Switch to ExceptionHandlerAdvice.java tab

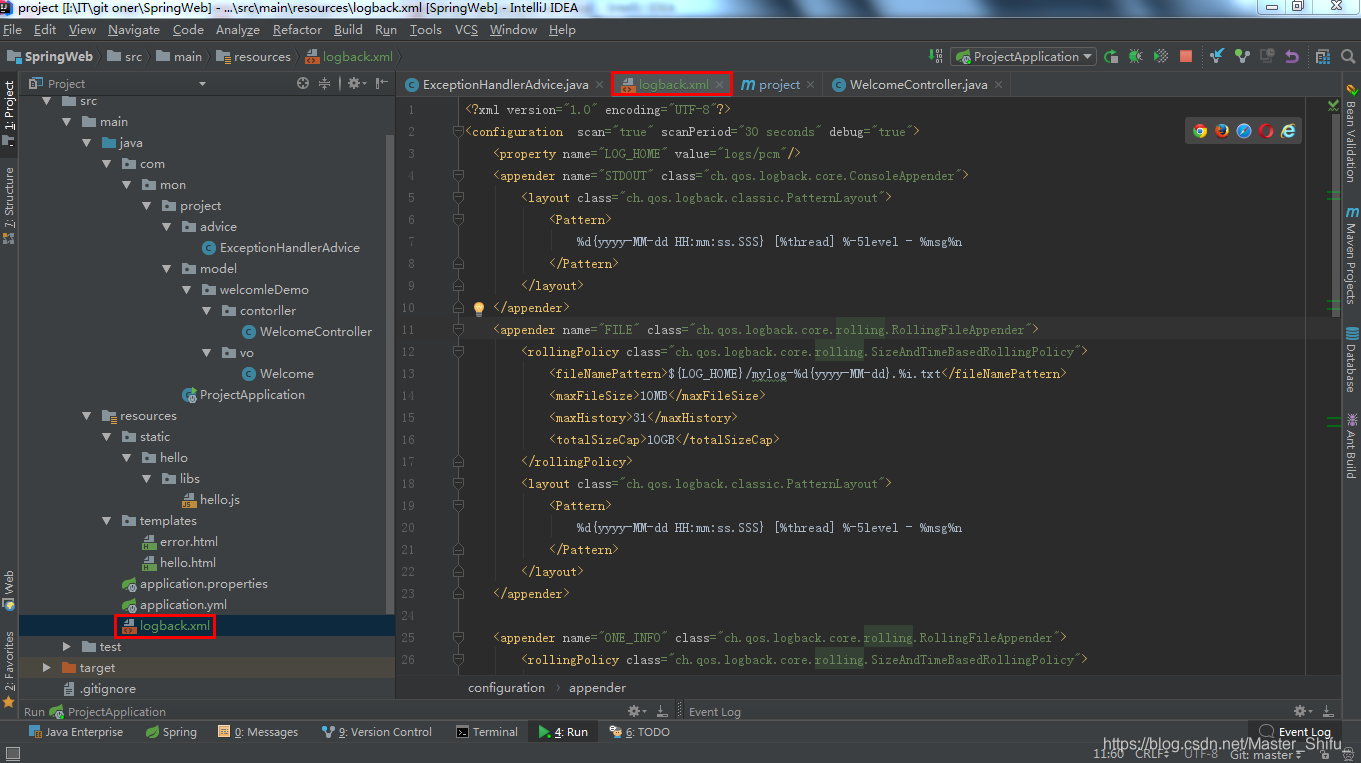click(506, 84)
